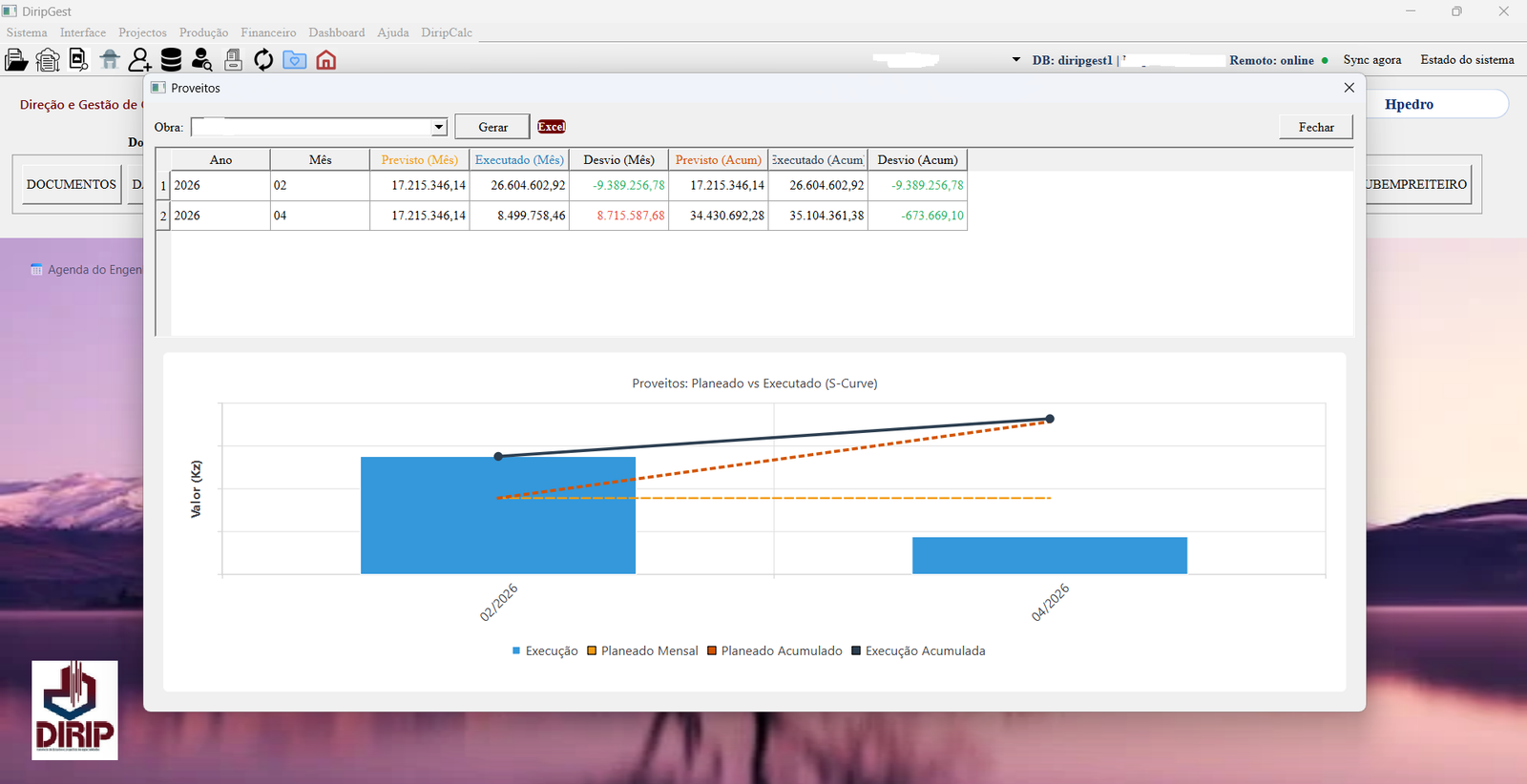Screen dimensions: 1527x784
Task: Toggle the Planeado Mensal legend series
Action: point(642,650)
